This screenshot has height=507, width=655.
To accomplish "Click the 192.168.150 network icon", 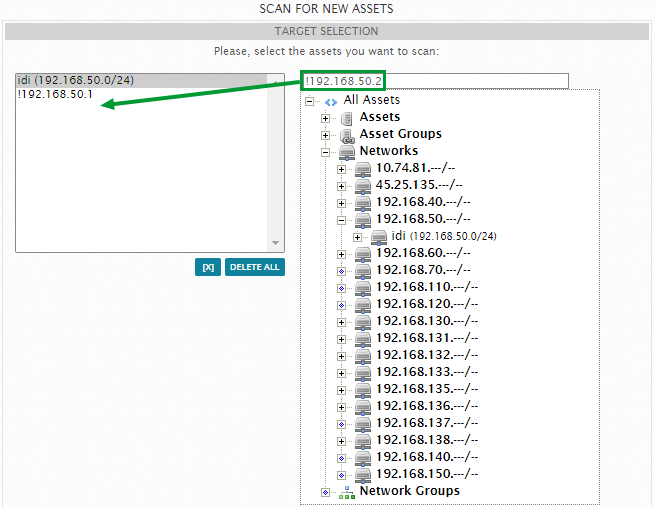I will point(363,474).
